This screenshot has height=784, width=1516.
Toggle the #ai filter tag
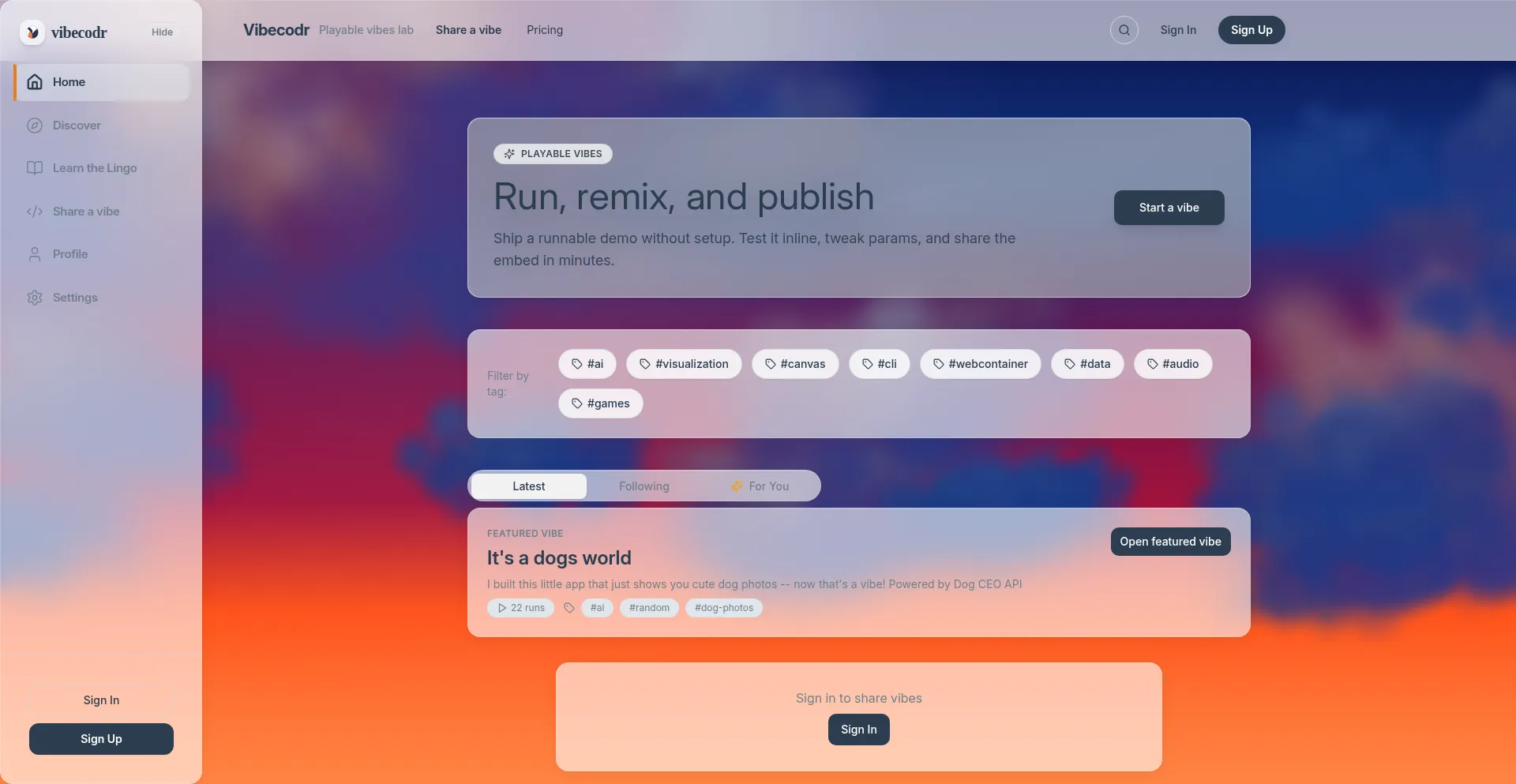point(587,364)
